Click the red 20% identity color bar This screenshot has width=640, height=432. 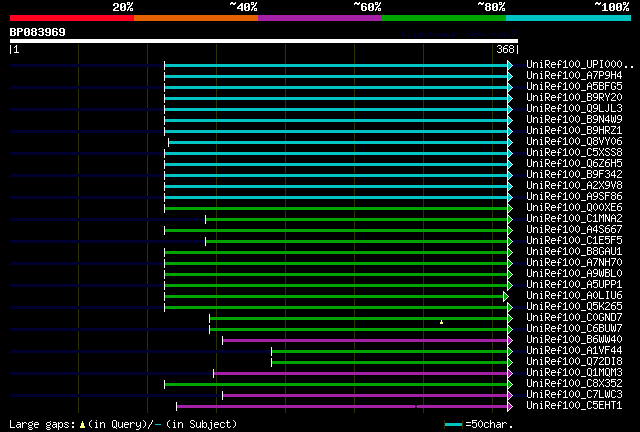click(x=72, y=18)
